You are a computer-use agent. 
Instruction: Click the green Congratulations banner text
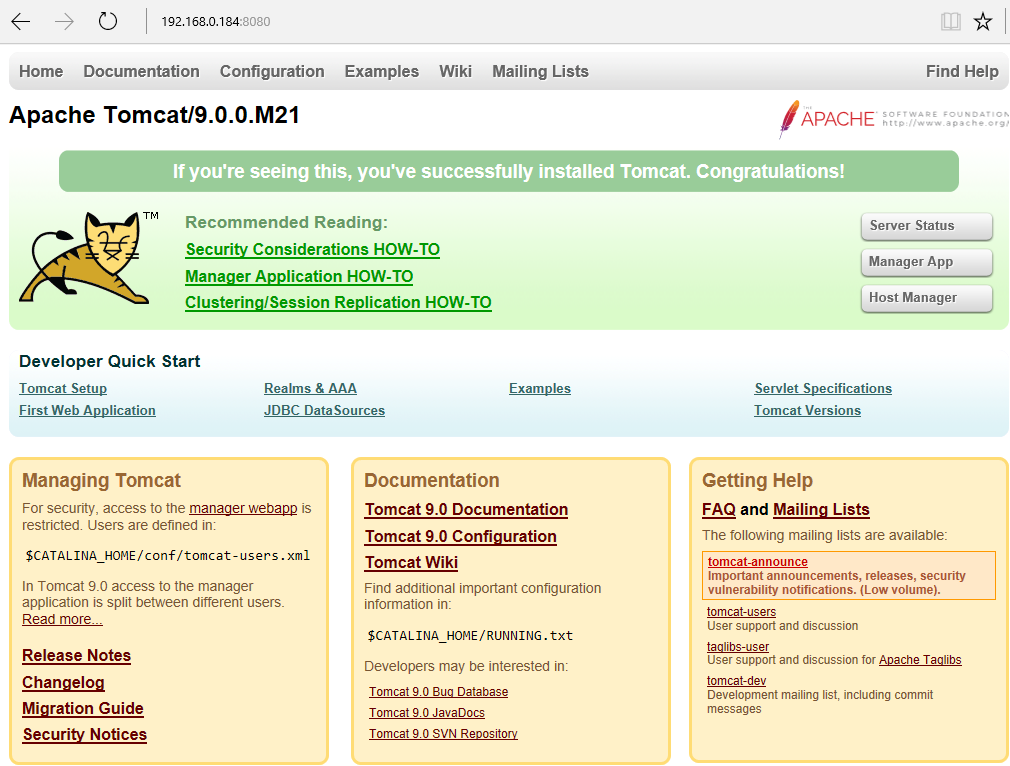click(508, 171)
